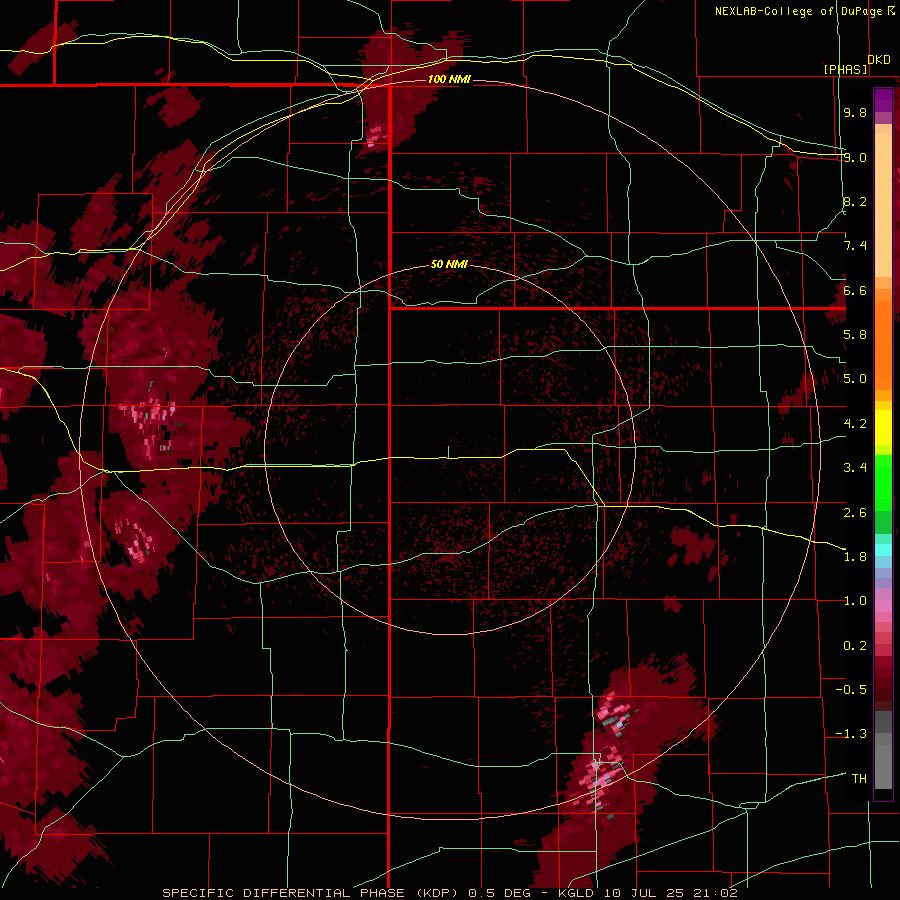Click the 7.4 scale value
This screenshot has width=900, height=900.
pyautogui.click(x=855, y=246)
